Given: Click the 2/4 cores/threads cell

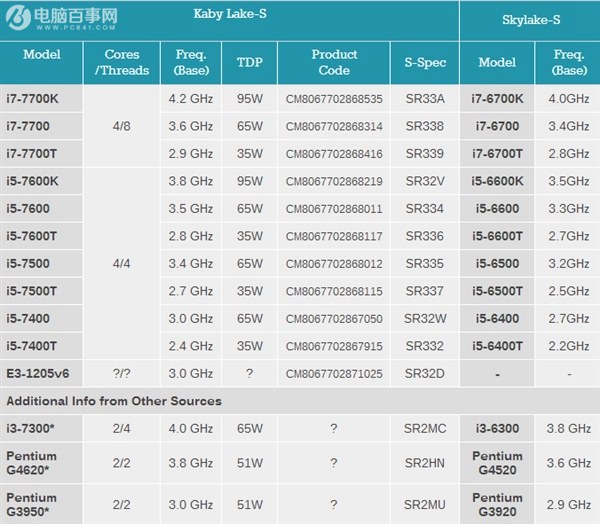Looking at the screenshot, I should [122, 428].
